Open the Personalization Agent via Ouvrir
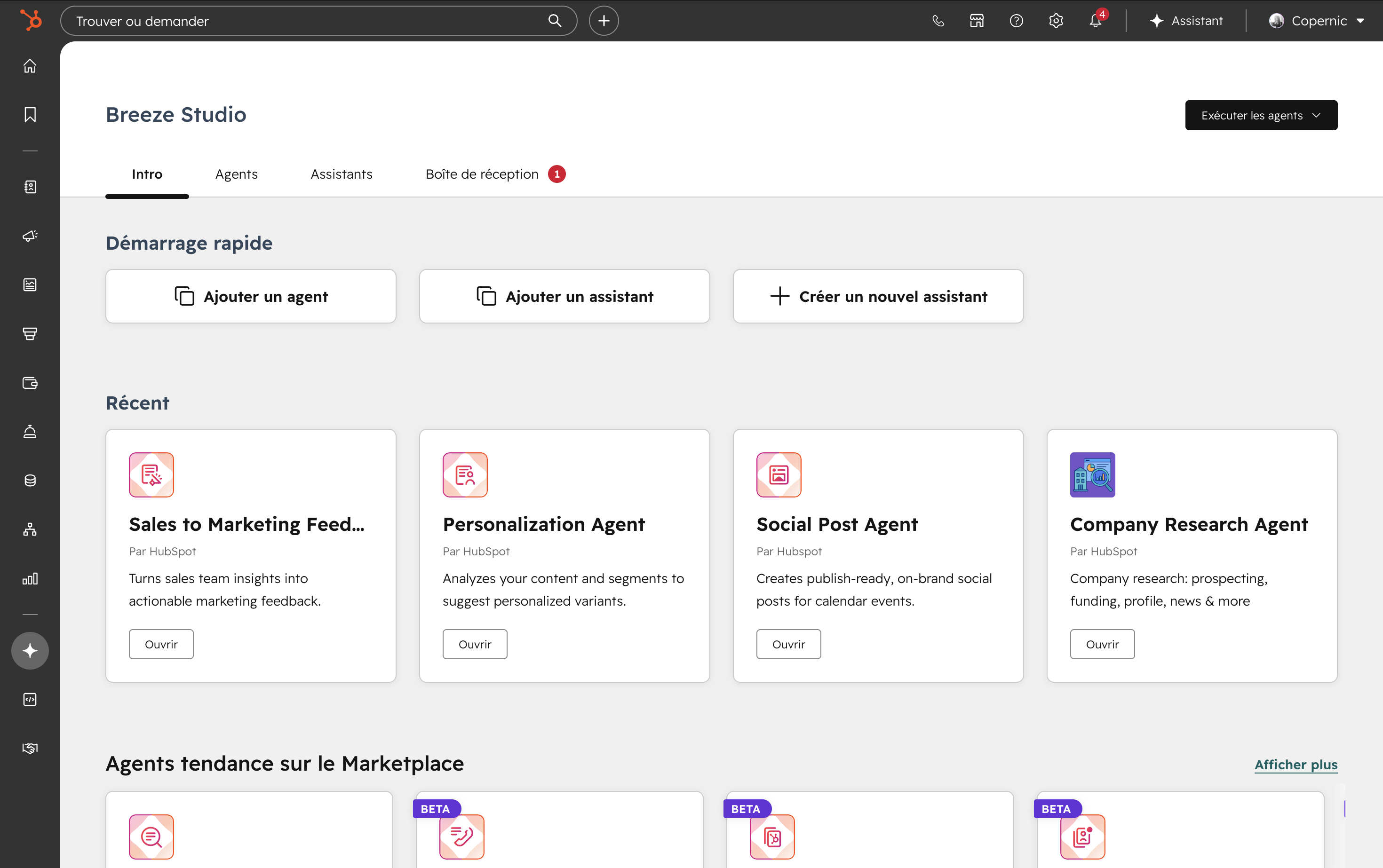Image resolution: width=1383 pixels, height=868 pixels. coord(475,644)
